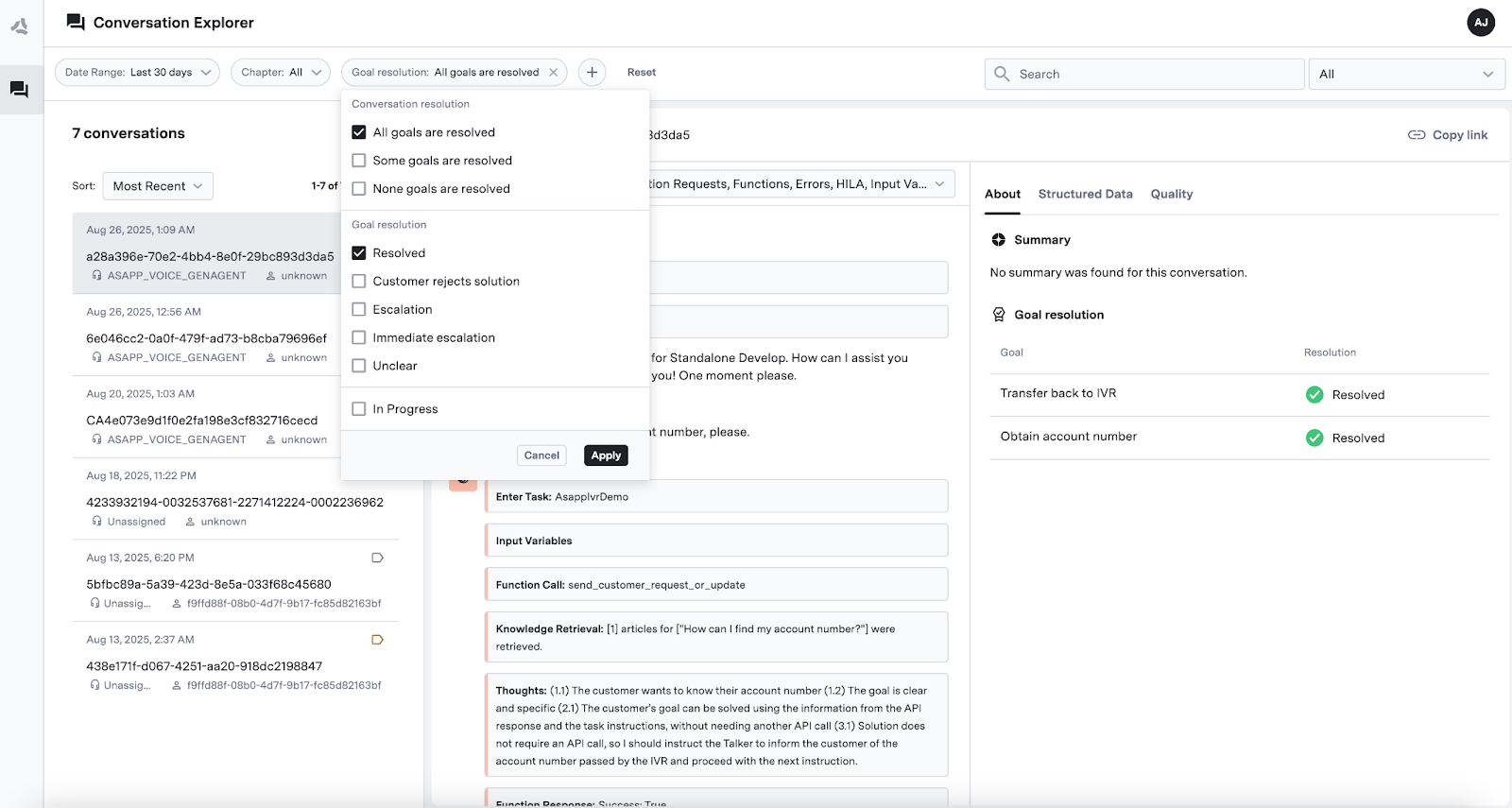The height and width of the screenshot is (808, 1512).
Task: Click Reset filters link
Action: [x=642, y=72]
